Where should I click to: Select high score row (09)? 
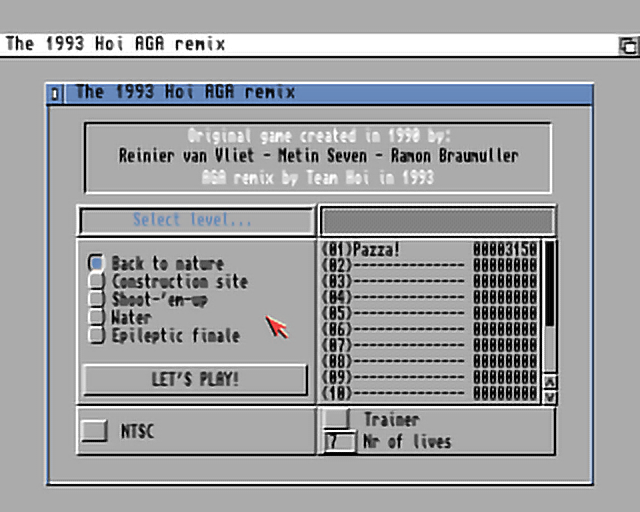click(x=429, y=377)
